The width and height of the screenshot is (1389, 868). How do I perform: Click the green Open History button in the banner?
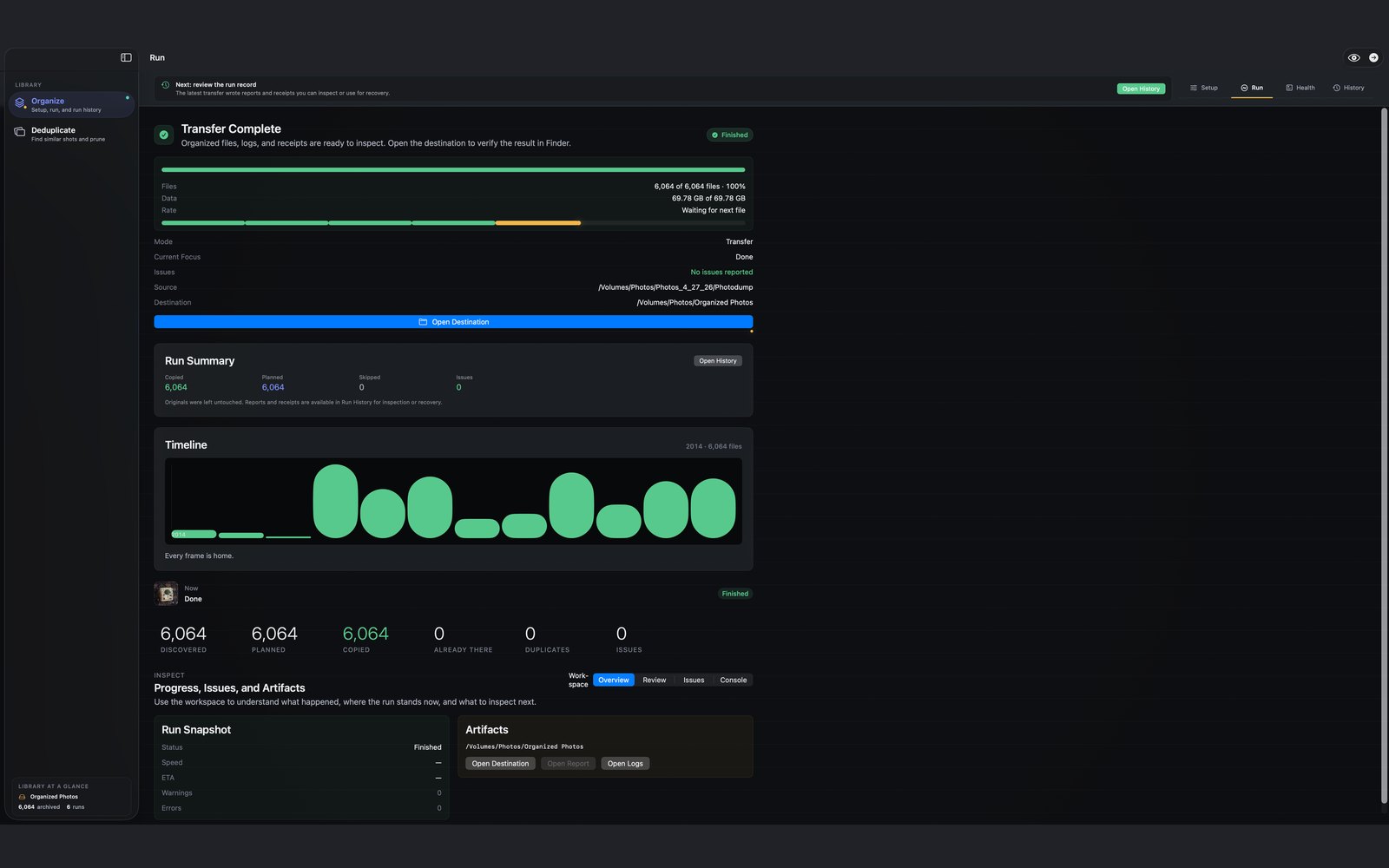pos(1141,89)
